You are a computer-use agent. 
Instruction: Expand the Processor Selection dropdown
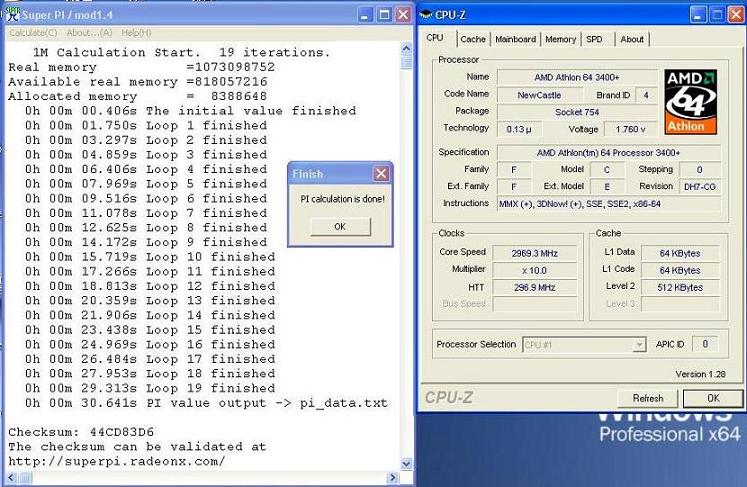pos(639,344)
